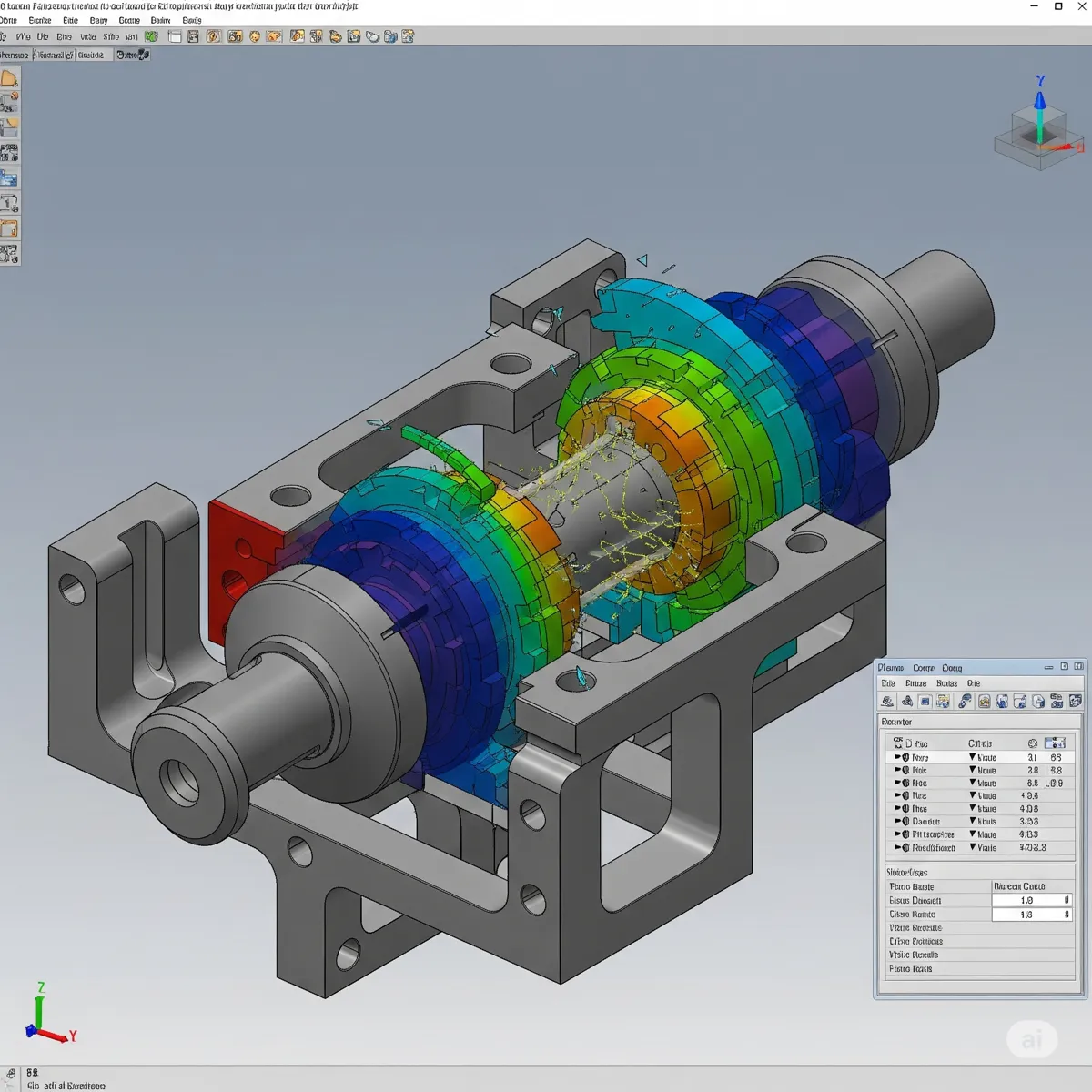The width and height of the screenshot is (1092, 1092).
Task: Toggle the circle marker on the 'Pit tscucices' row
Action: [905, 834]
